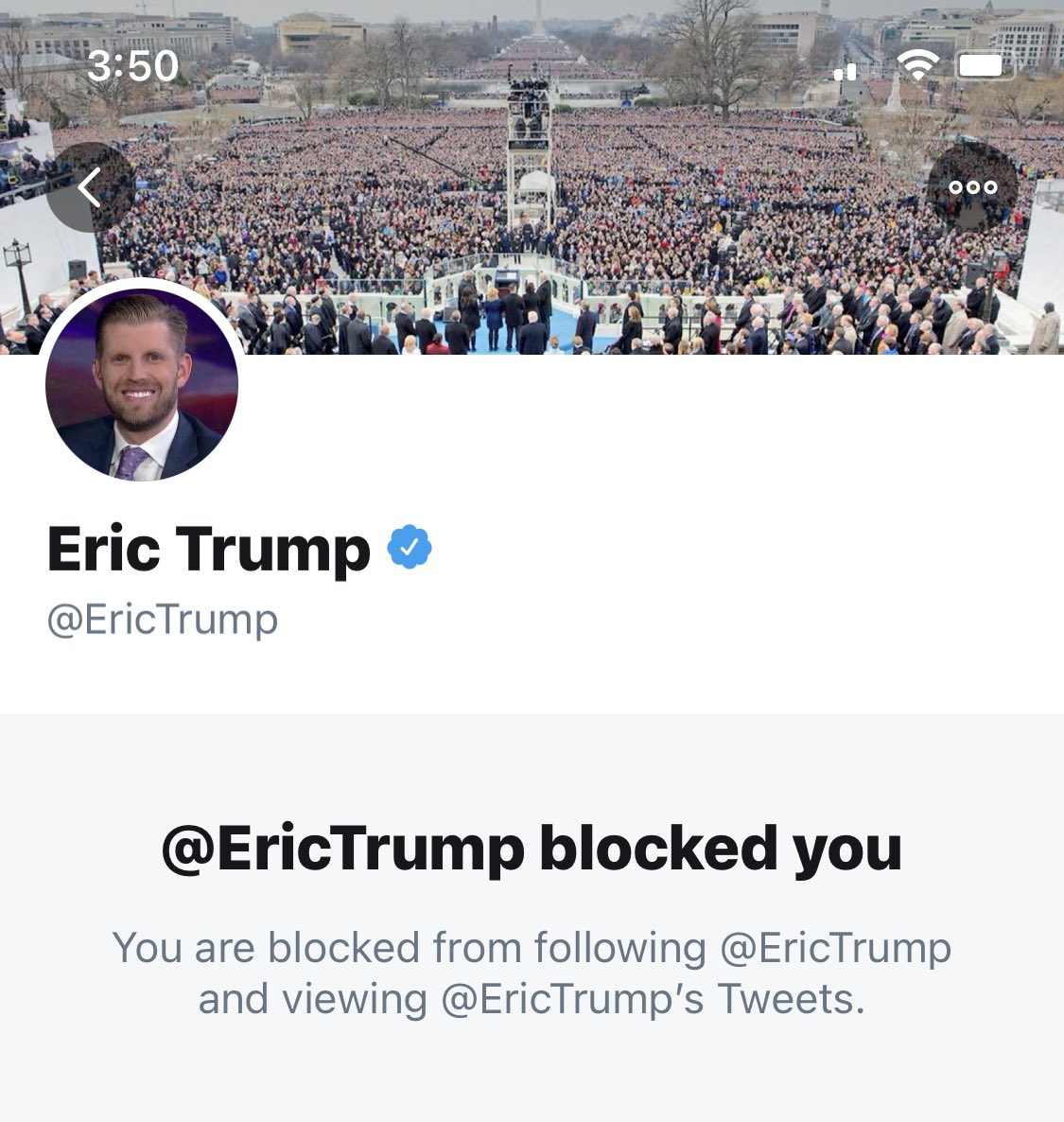Tap @EricTrump mention after "blocked from following"
This screenshot has height=1122, width=1064.
click(836, 949)
